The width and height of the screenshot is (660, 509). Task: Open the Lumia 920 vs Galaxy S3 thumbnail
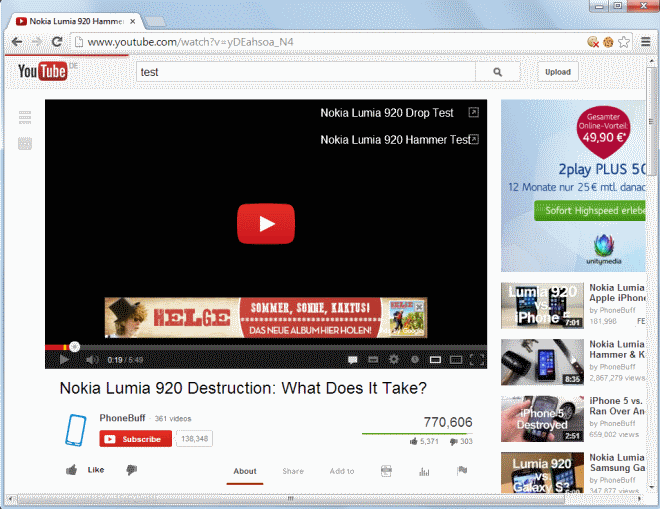tap(542, 472)
